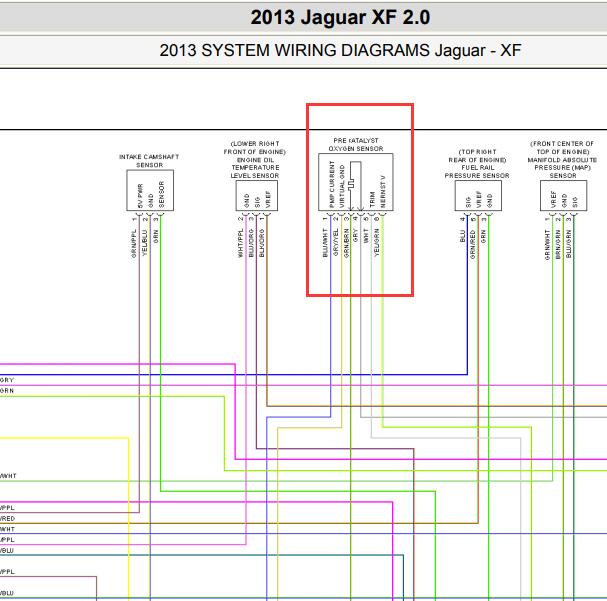Click the "BLU" wire label under fuel rail sensor

point(462,236)
